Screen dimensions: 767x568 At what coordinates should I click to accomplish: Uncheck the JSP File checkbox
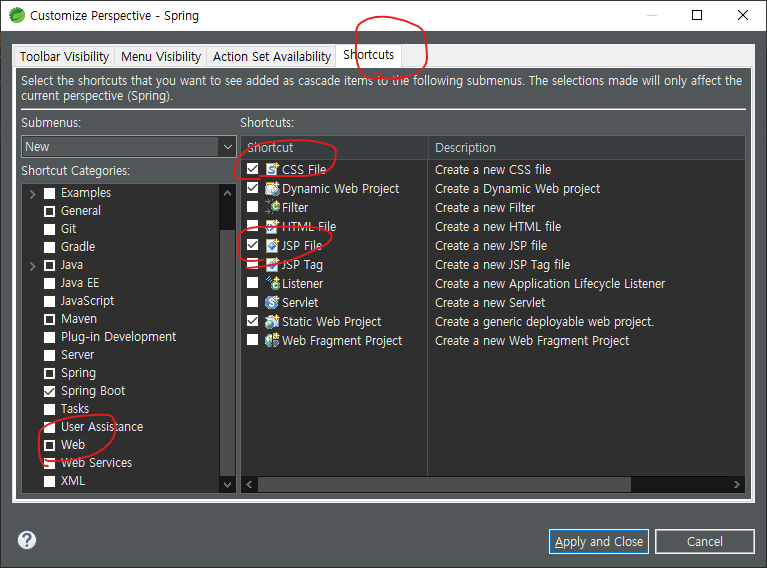pyautogui.click(x=252, y=245)
